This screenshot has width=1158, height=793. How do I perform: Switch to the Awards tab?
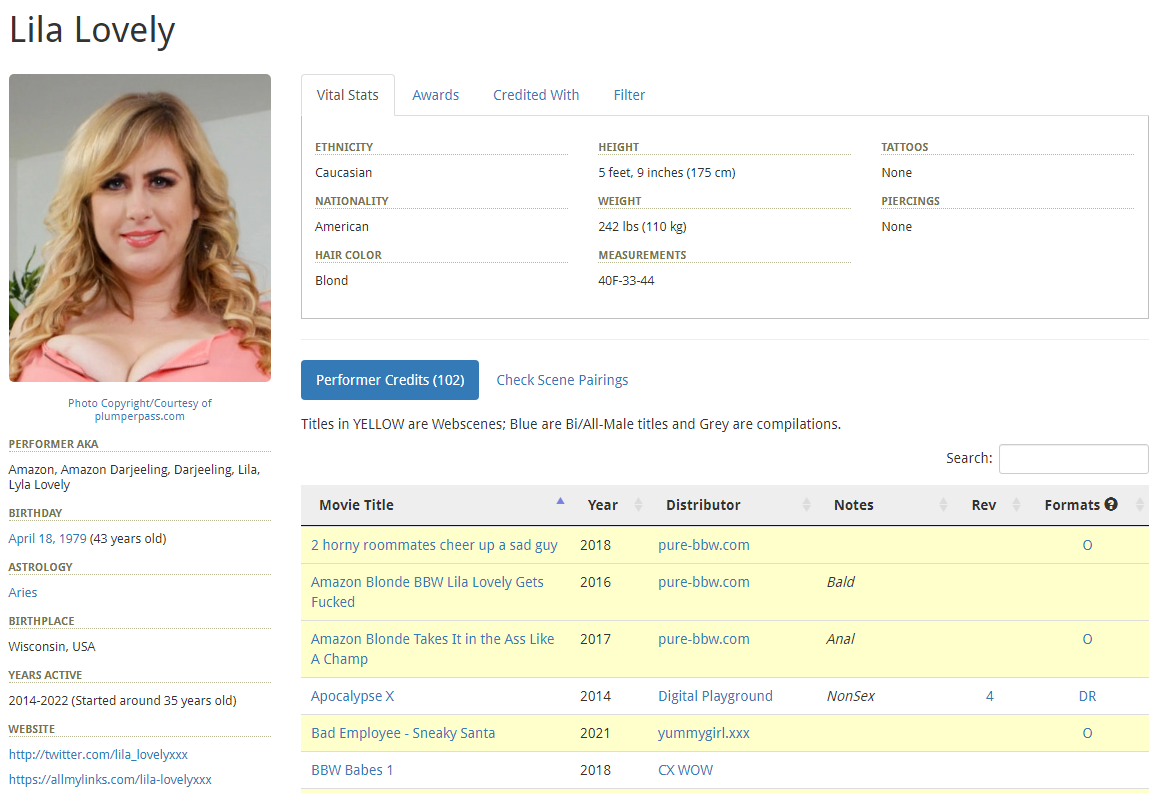[435, 95]
